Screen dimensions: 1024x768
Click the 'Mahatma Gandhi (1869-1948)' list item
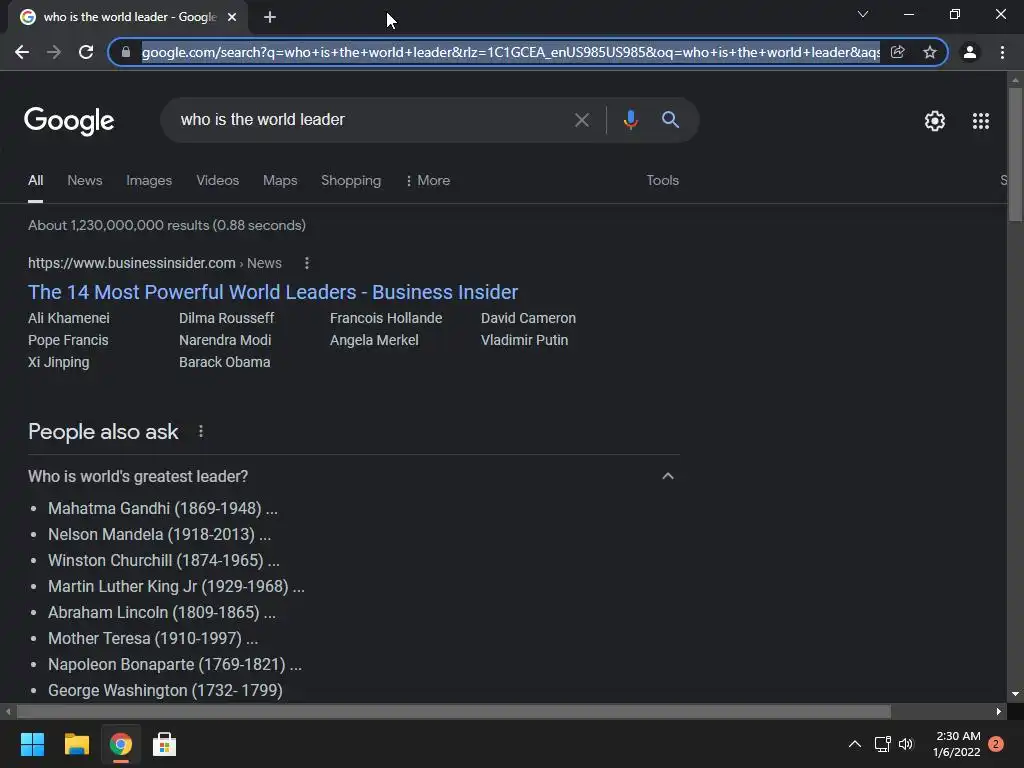(163, 508)
